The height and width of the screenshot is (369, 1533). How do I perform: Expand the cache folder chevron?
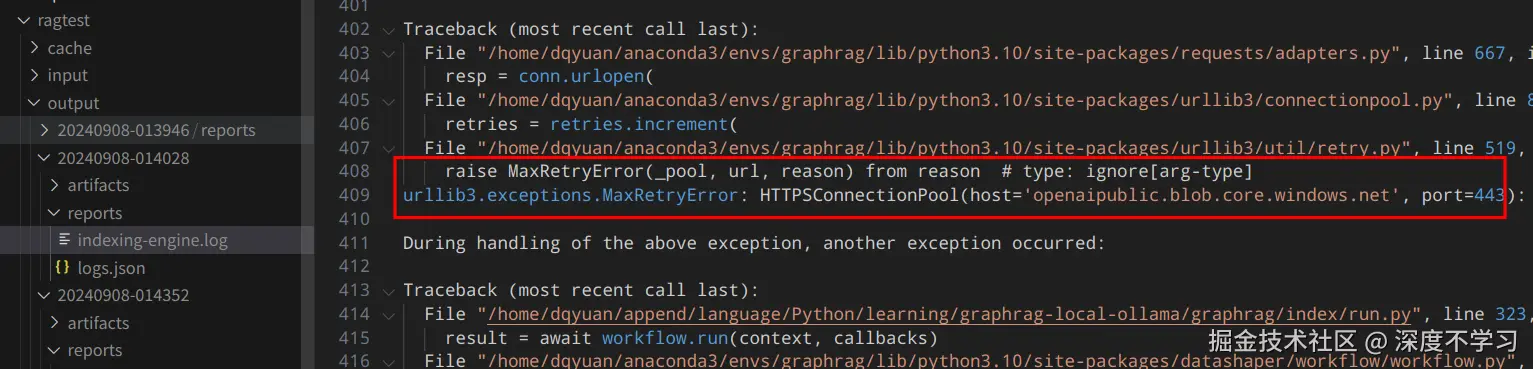[x=34, y=48]
